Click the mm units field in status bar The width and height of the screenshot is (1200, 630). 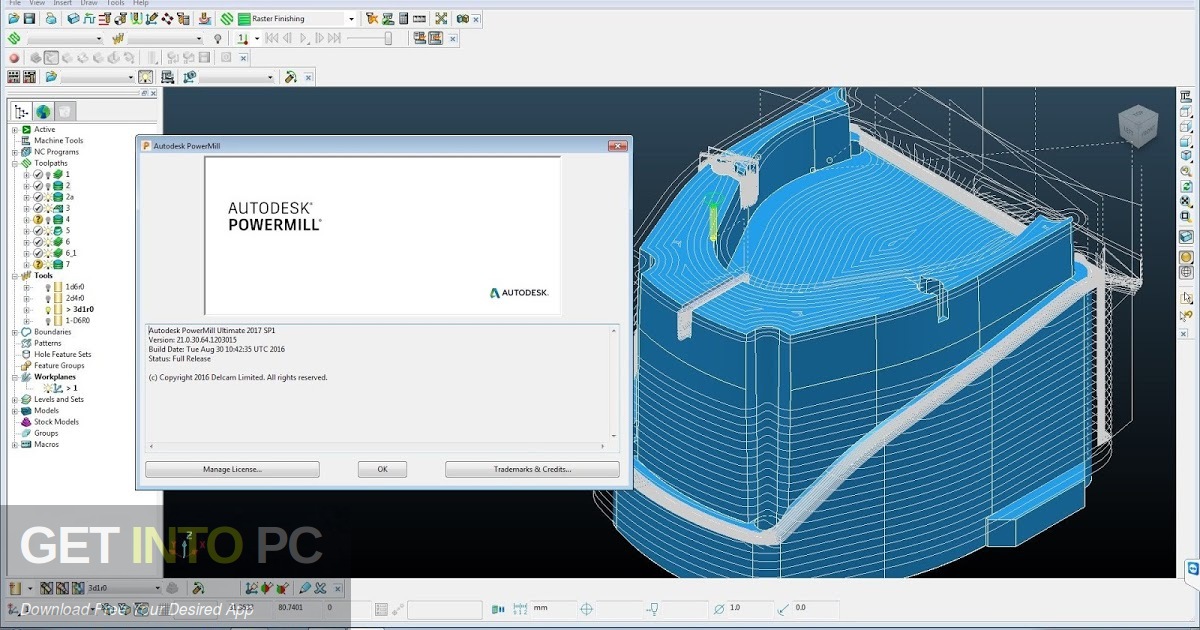click(x=554, y=608)
